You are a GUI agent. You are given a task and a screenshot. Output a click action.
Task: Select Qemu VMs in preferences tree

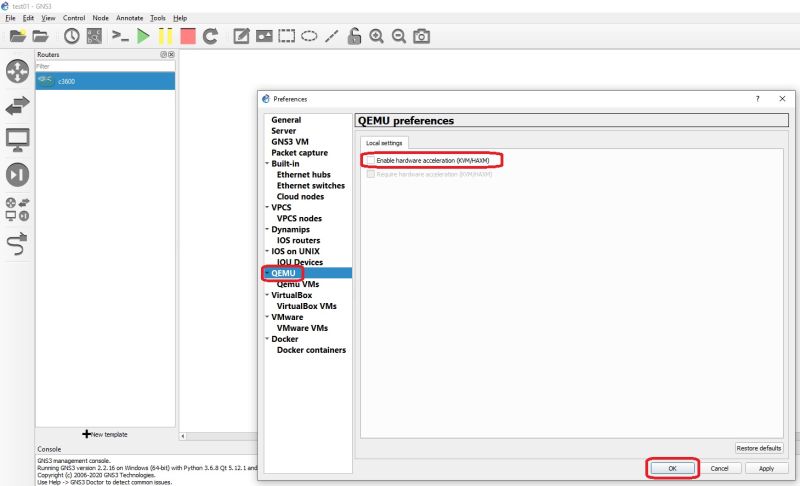pos(298,284)
